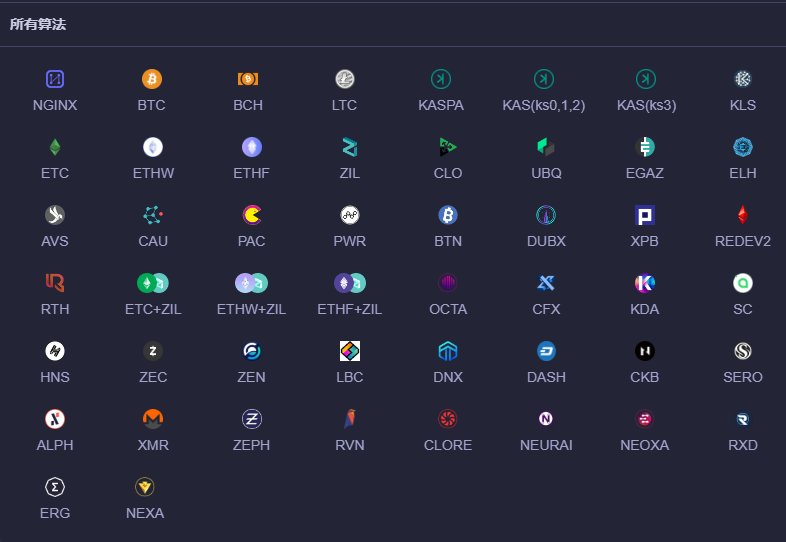Viewport: 786px width, 542px height.
Task: Select the PAC pacman-style icon
Action: pos(252,215)
